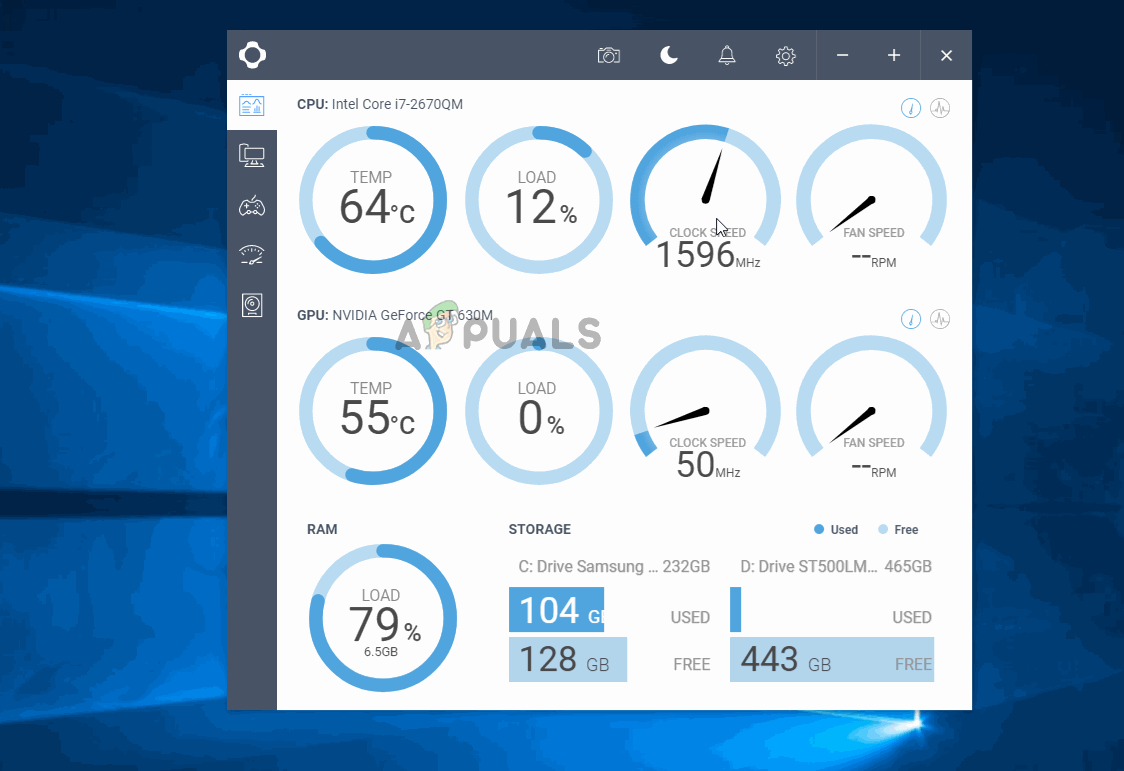
Task: Open CPU activity graph icon
Action: click(940, 108)
